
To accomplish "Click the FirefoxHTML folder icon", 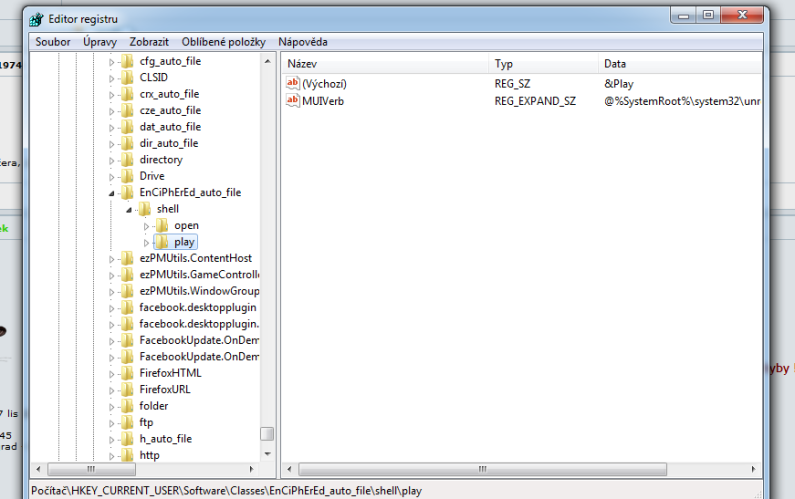I will point(127,373).
